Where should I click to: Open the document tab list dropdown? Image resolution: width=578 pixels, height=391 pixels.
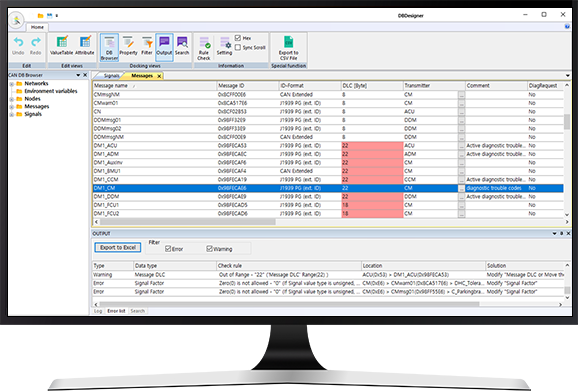pos(568,76)
